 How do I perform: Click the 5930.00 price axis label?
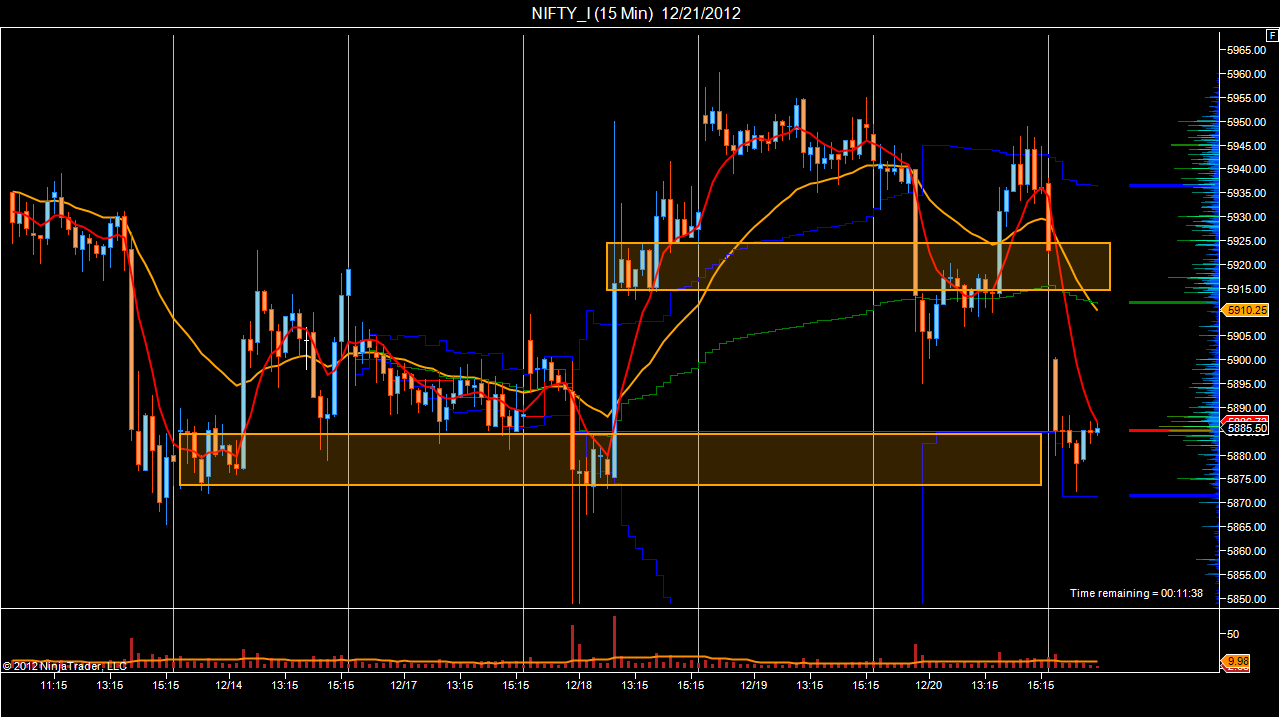[x=1248, y=217]
